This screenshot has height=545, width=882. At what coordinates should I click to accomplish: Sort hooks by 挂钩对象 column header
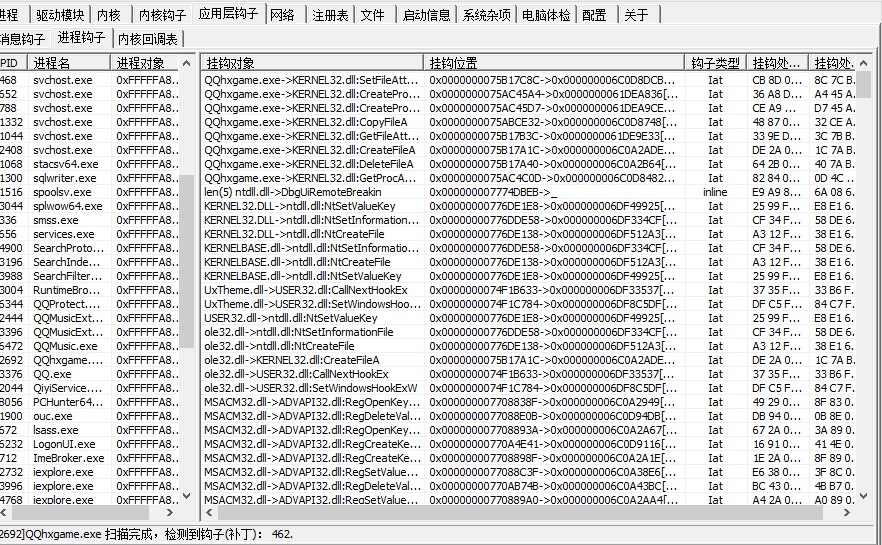[312, 62]
